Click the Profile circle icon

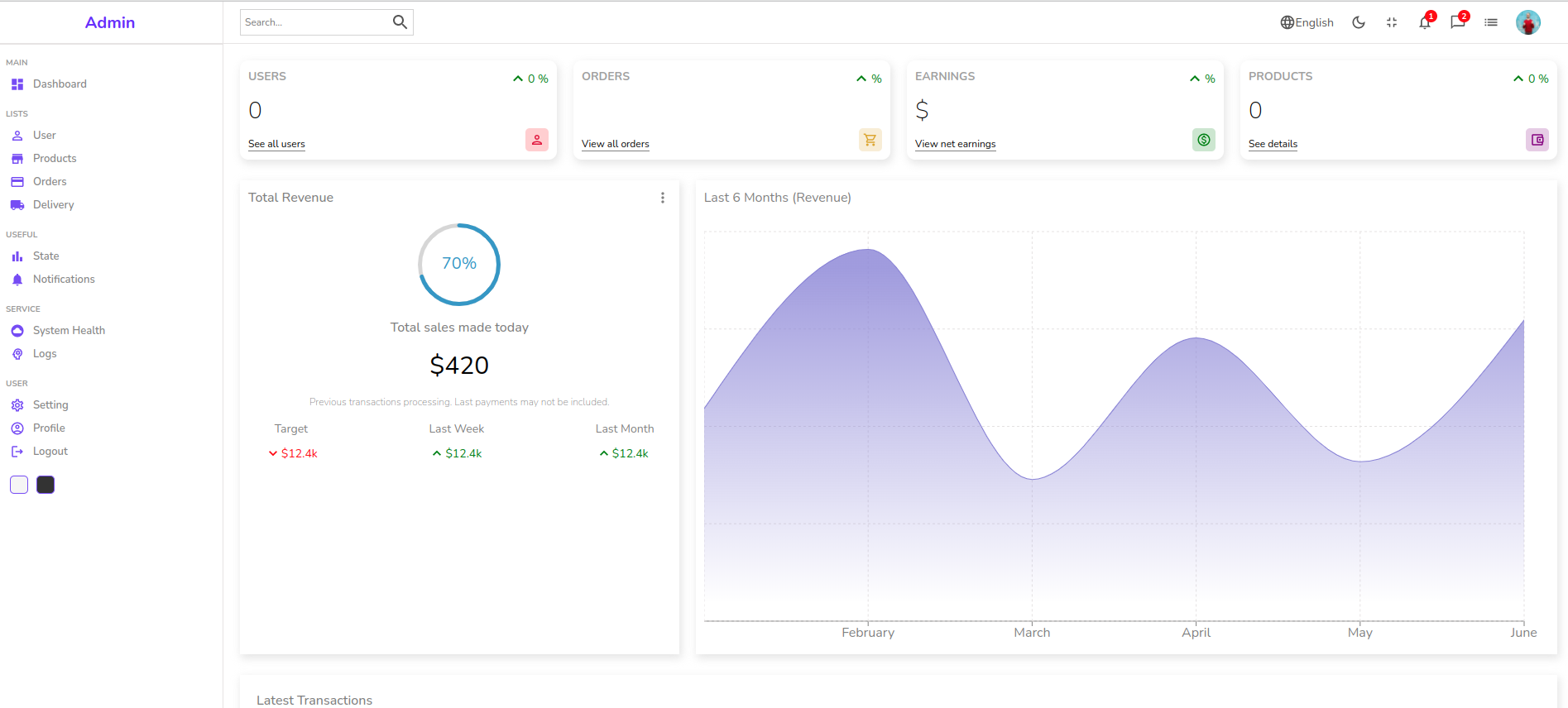tap(17, 428)
